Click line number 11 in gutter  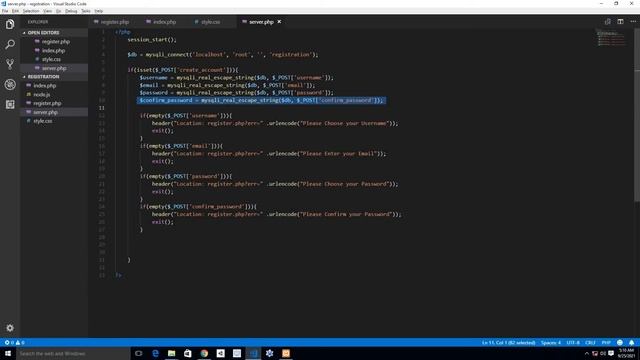click(102, 108)
